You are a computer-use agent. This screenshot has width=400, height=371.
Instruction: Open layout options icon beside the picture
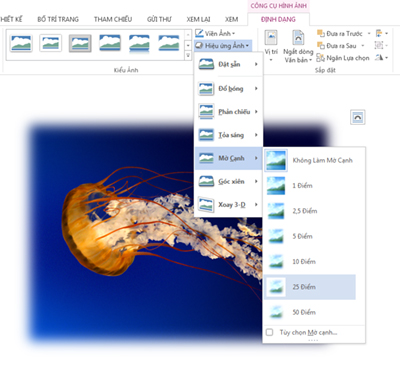point(358,117)
